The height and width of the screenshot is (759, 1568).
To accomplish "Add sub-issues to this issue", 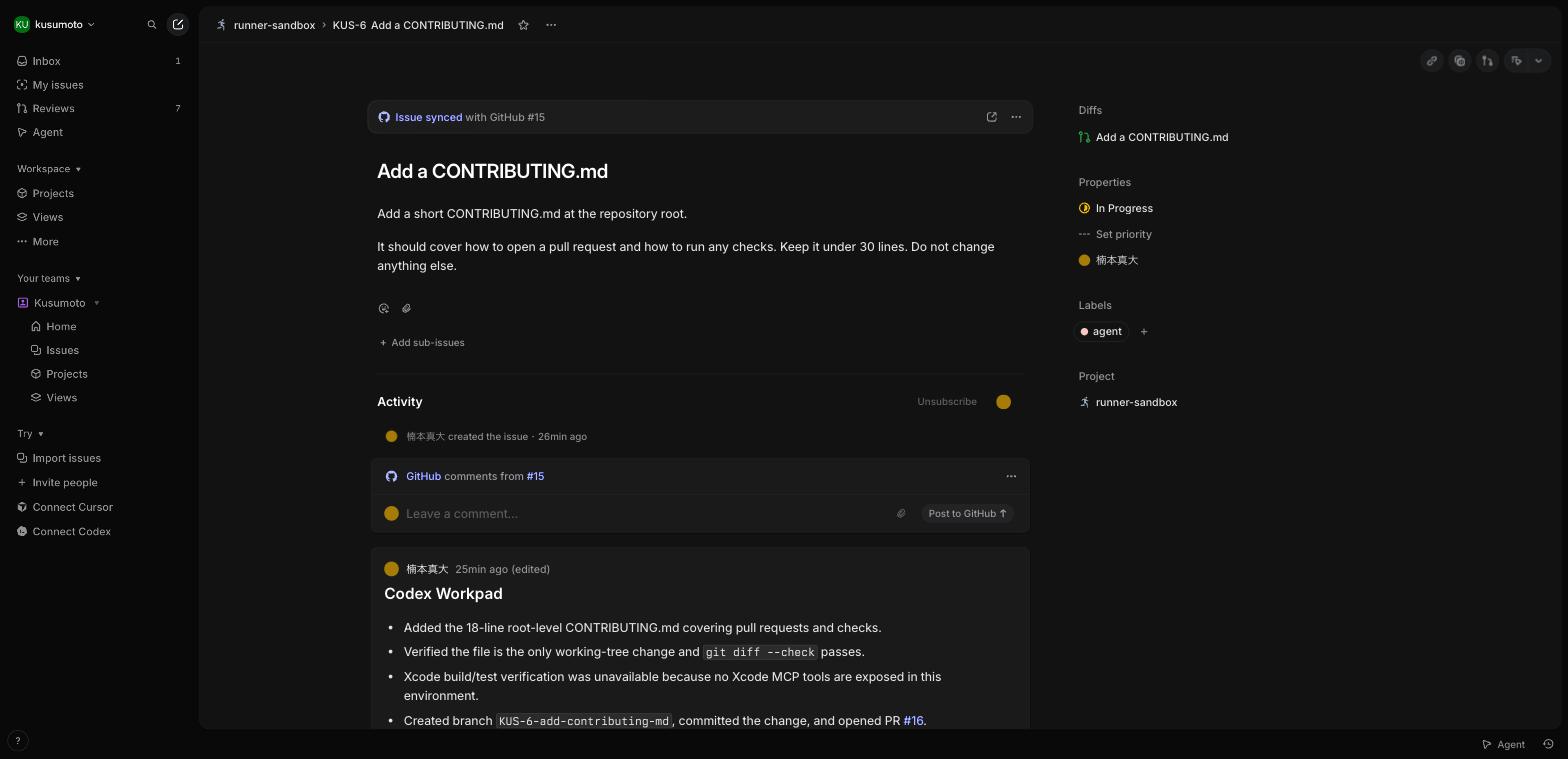I will pyautogui.click(x=422, y=343).
